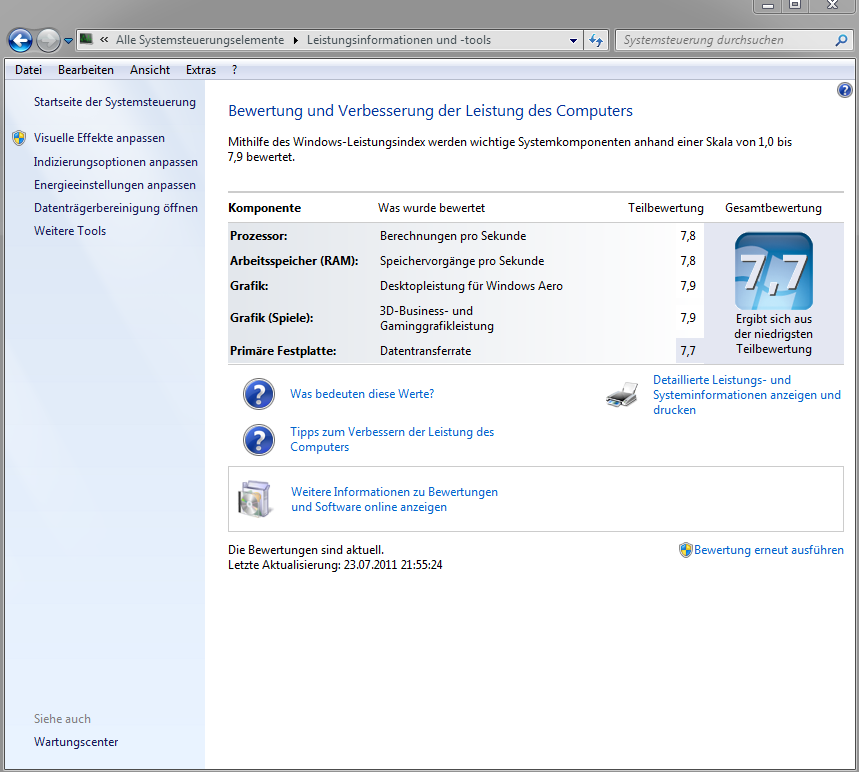The height and width of the screenshot is (772, 859).
Task: Click the Datentransferrate text
Action: (x=426, y=351)
